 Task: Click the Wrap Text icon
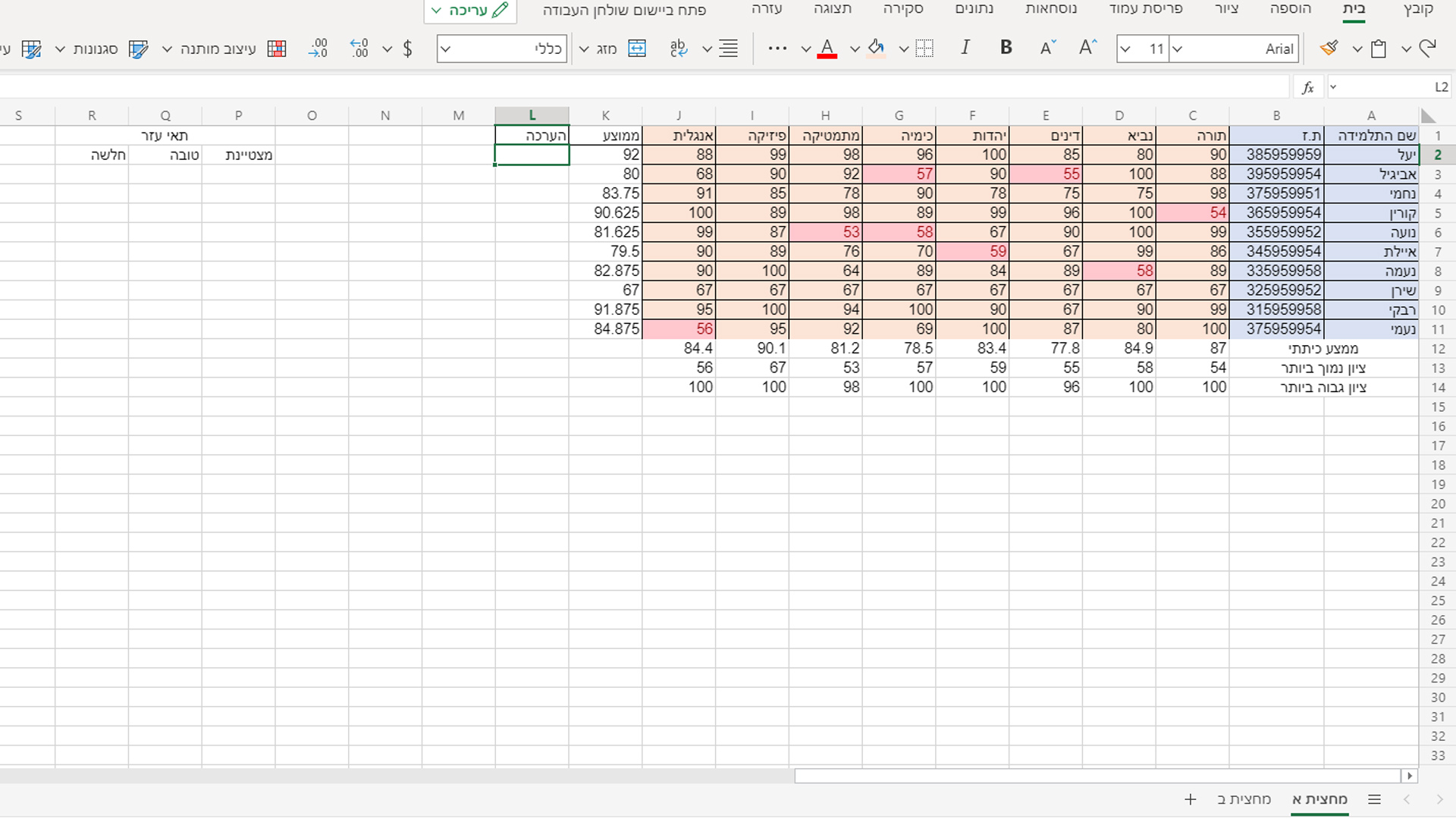pyautogui.click(x=678, y=49)
